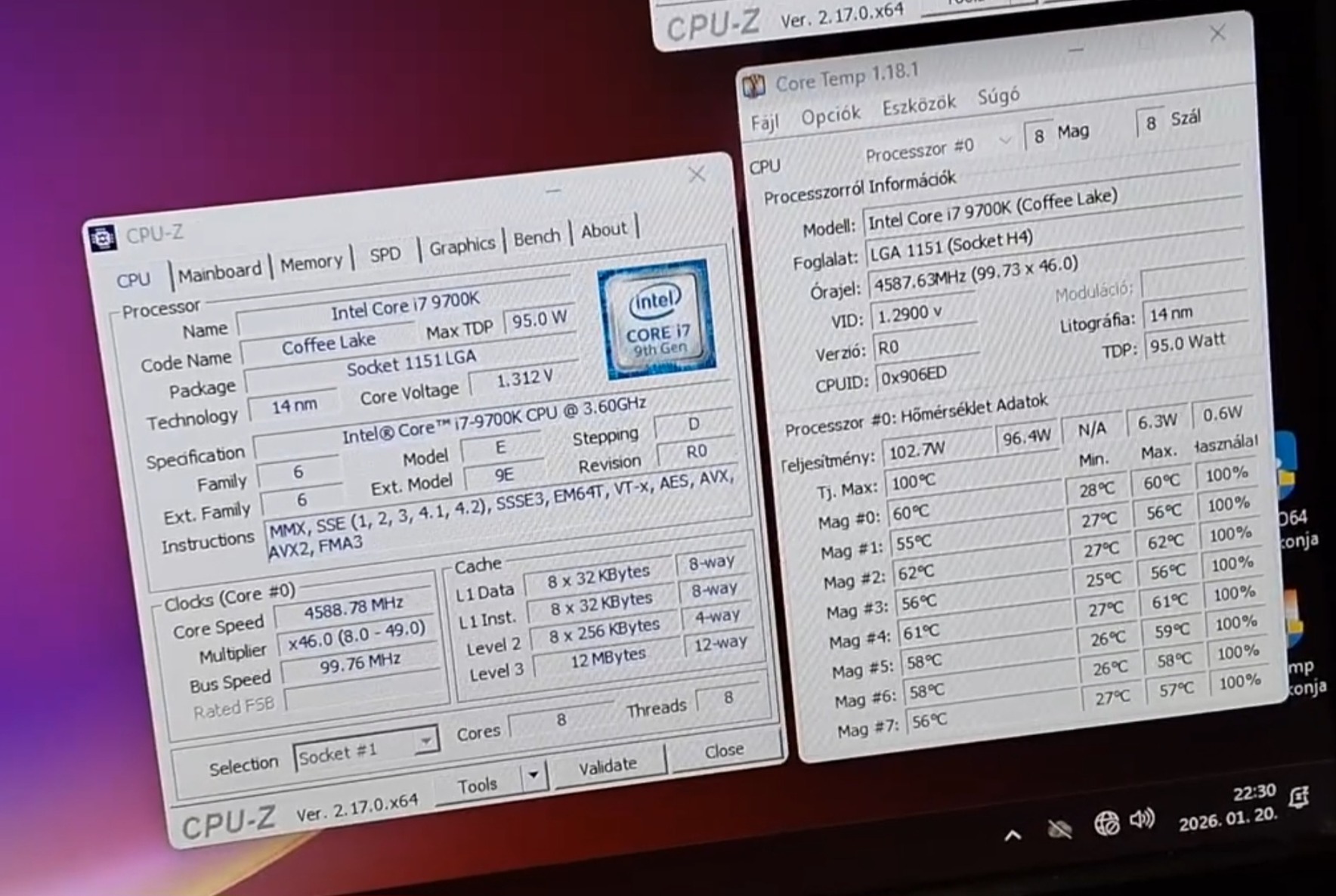Screen dimensions: 1336x896
Task: Click the speaker volume tray icon
Action: point(1142,818)
